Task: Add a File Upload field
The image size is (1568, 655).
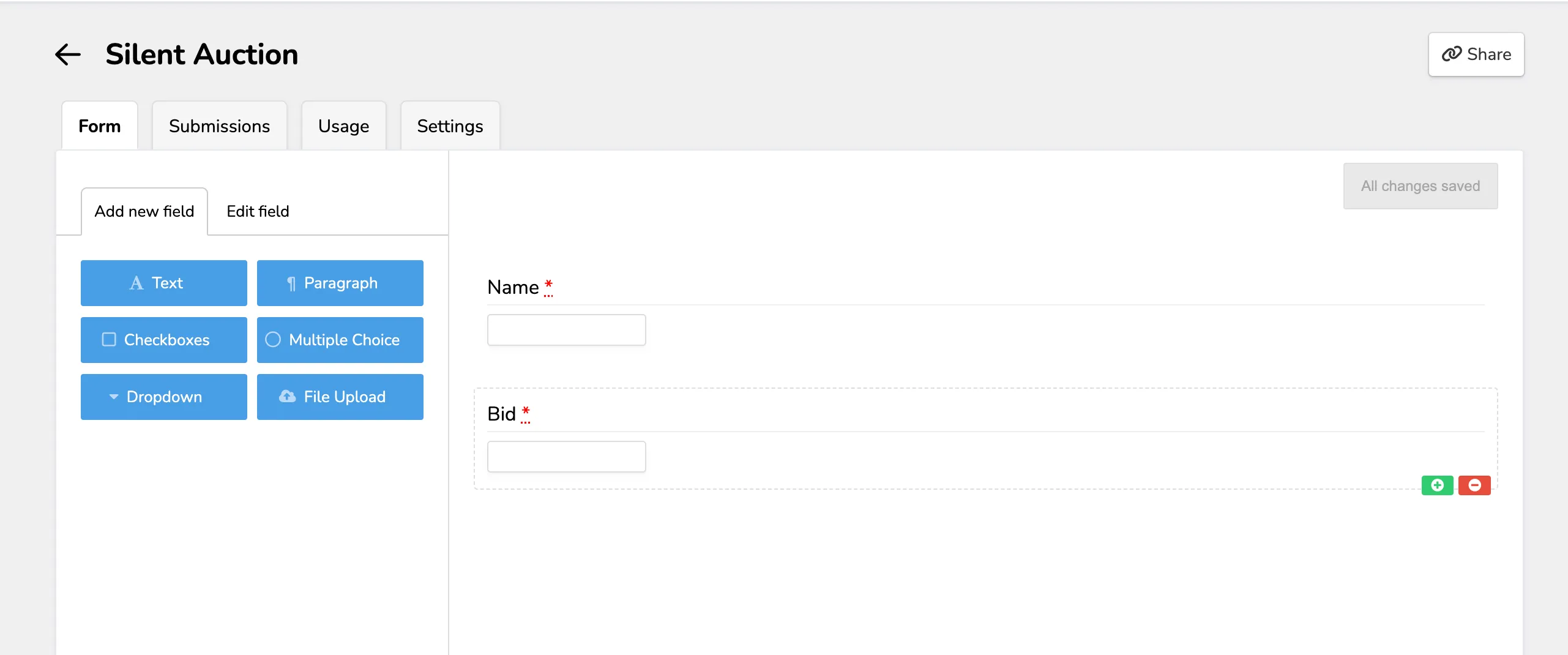Action: coord(340,397)
